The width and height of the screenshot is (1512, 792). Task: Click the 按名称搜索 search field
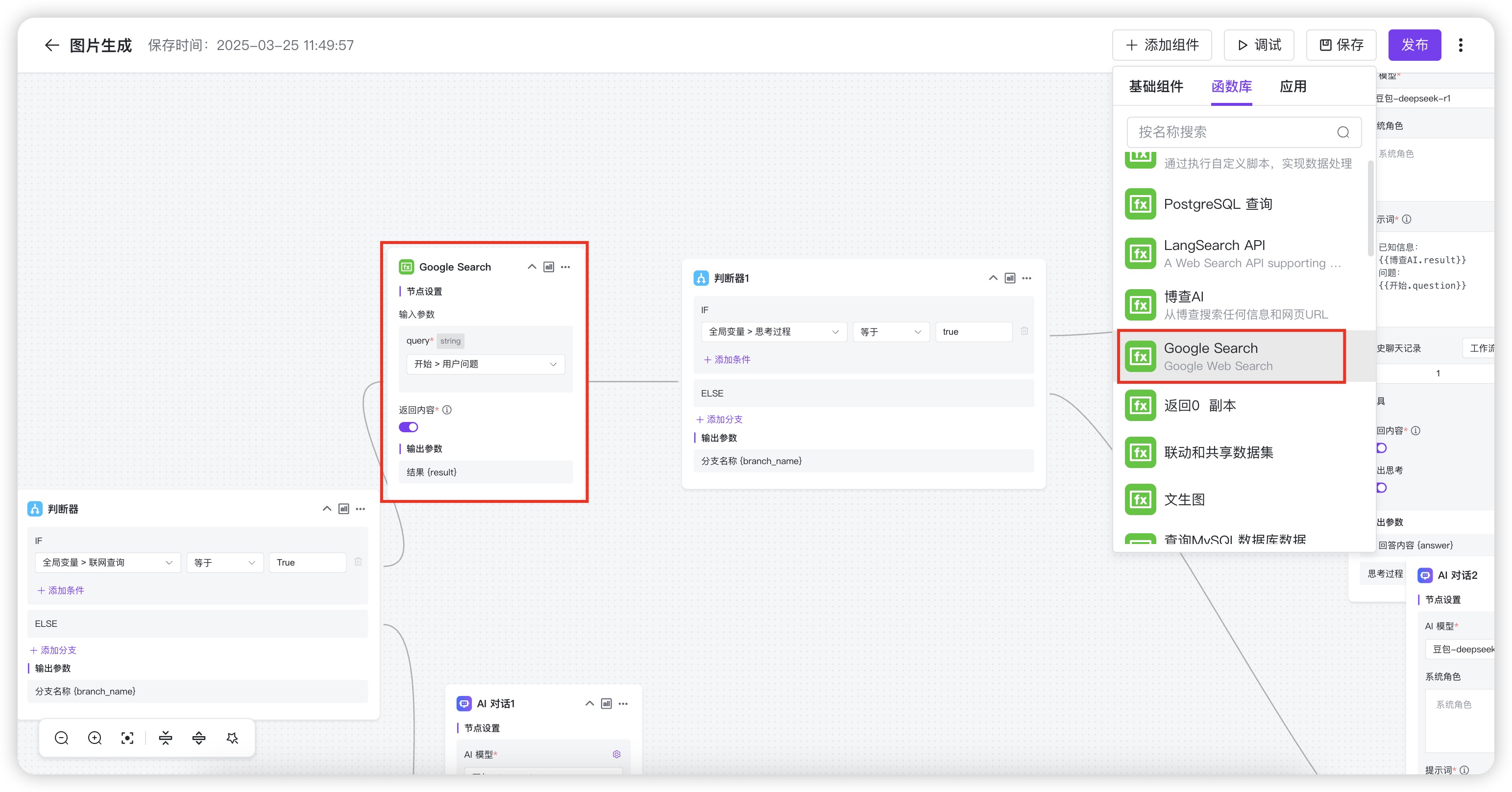[x=1233, y=132]
